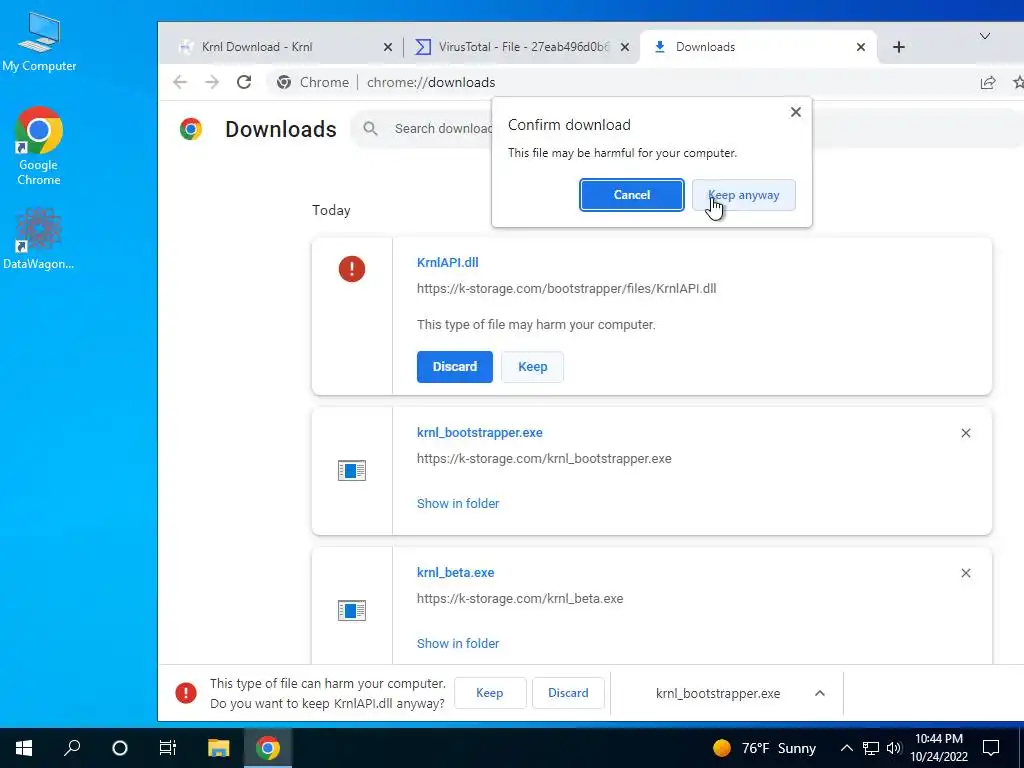Screen dimensions: 1024x768
Task: Open volume control tray icon
Action: pyautogui.click(x=894, y=748)
